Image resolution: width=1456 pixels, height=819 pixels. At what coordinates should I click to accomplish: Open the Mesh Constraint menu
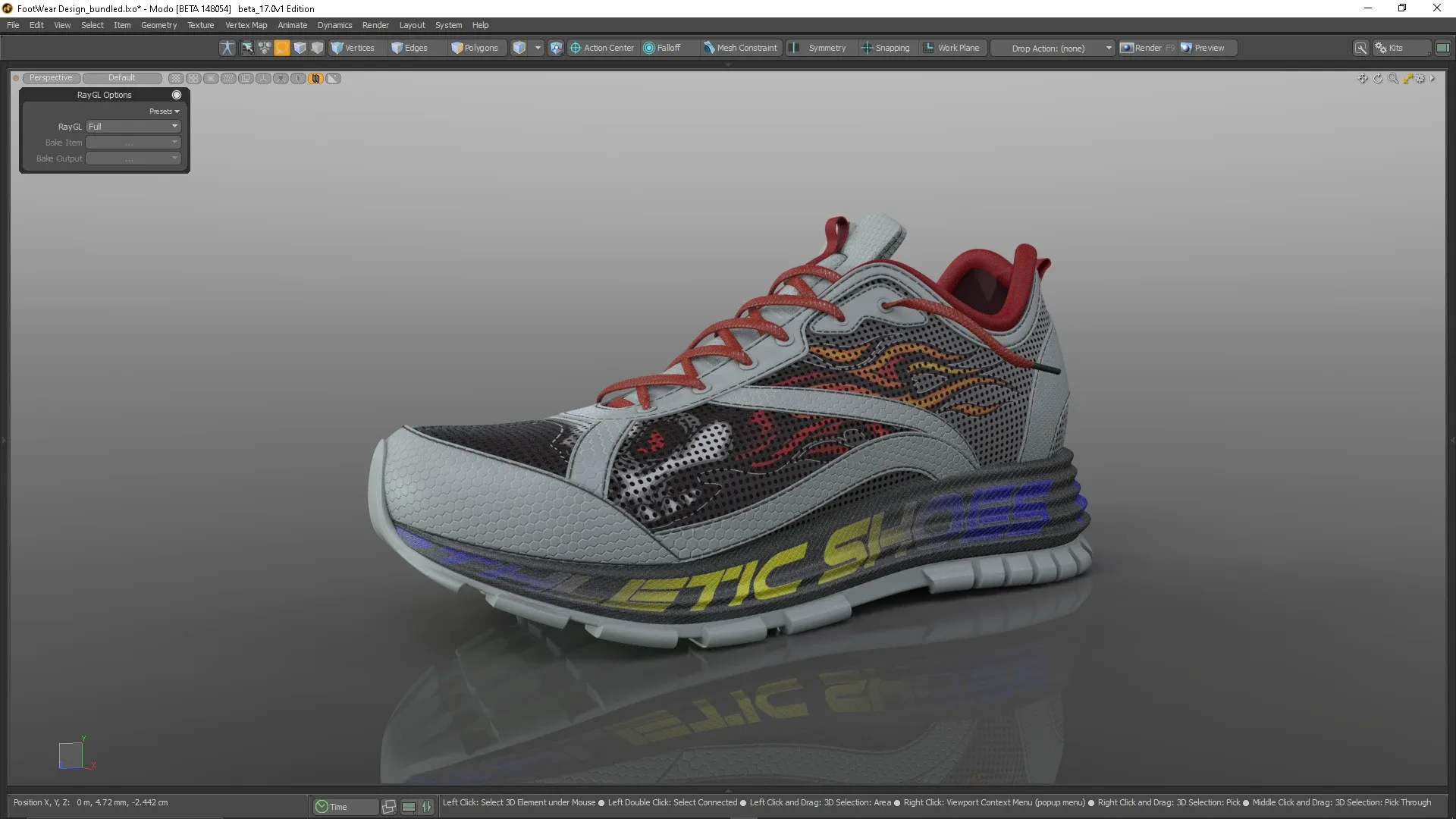(x=741, y=48)
